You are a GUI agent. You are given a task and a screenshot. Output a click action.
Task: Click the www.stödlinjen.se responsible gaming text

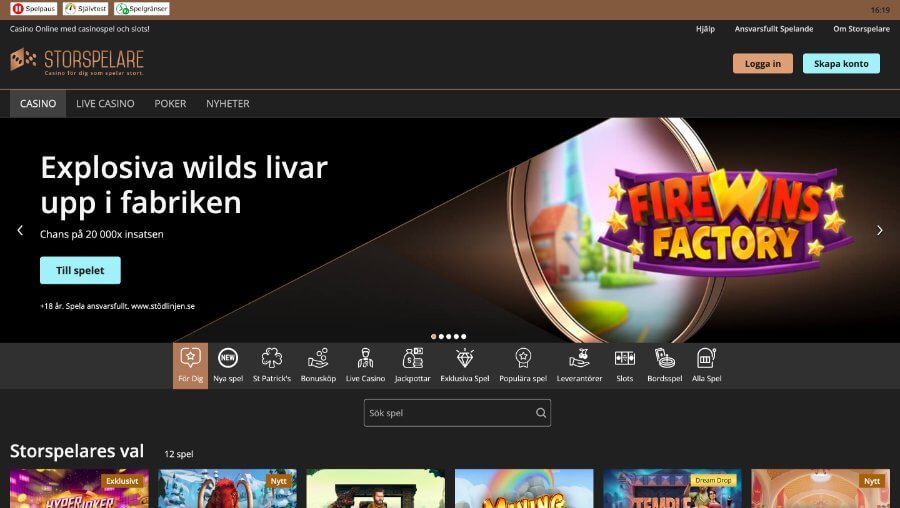tap(163, 307)
